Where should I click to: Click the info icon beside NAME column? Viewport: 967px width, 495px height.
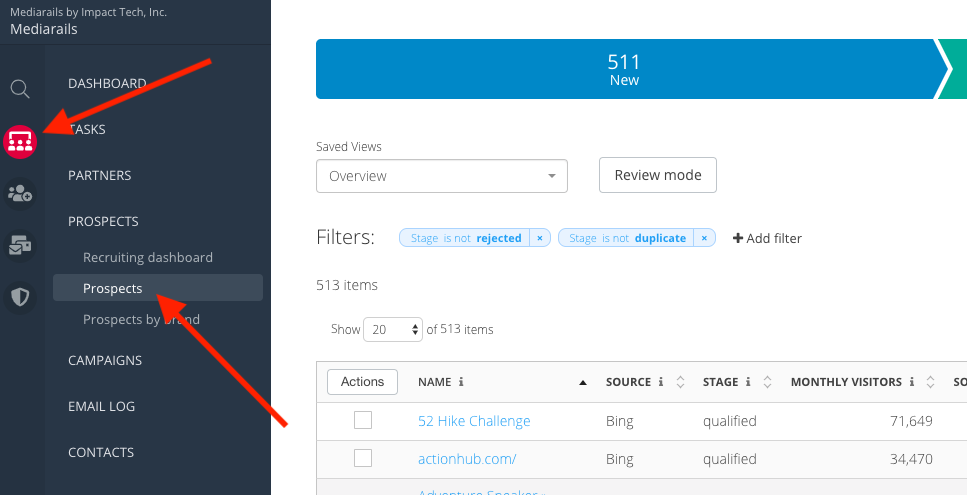(461, 382)
